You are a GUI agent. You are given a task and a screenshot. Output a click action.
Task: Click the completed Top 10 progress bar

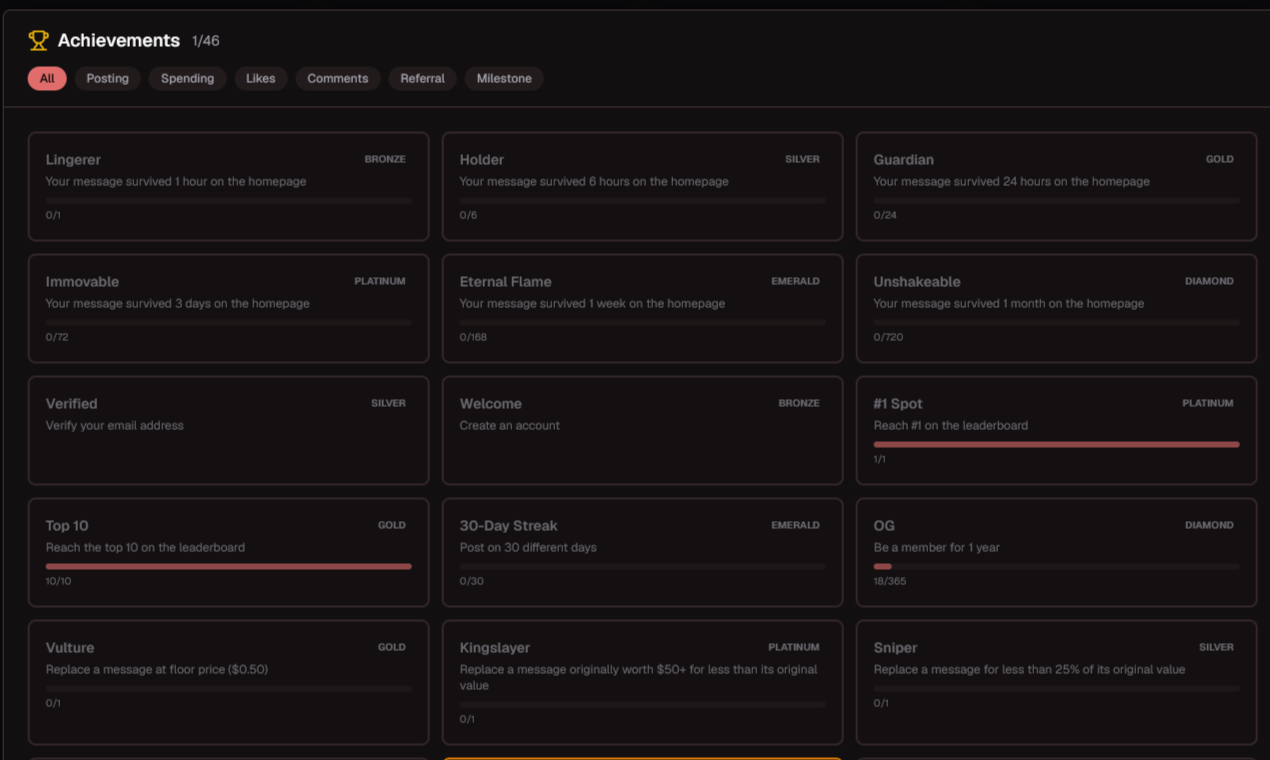228,565
